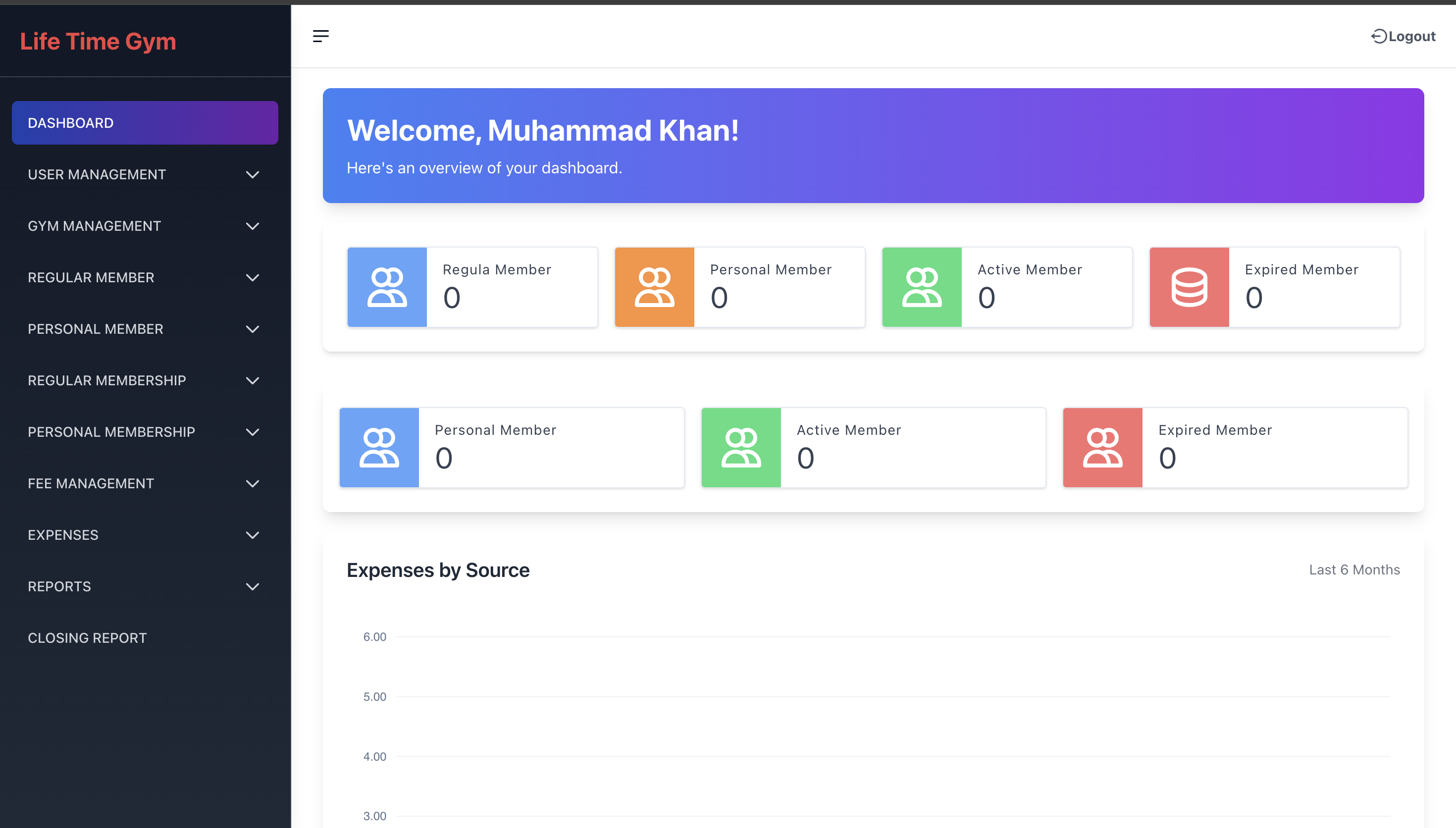Click the blue Personal Member icon in second row
Image resolution: width=1456 pixels, height=828 pixels.
[379, 448]
